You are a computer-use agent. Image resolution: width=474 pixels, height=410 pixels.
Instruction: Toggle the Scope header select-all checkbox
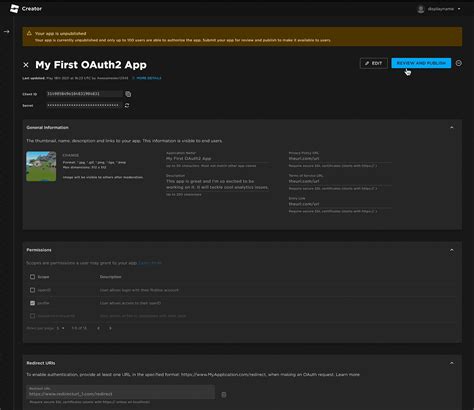point(32,277)
